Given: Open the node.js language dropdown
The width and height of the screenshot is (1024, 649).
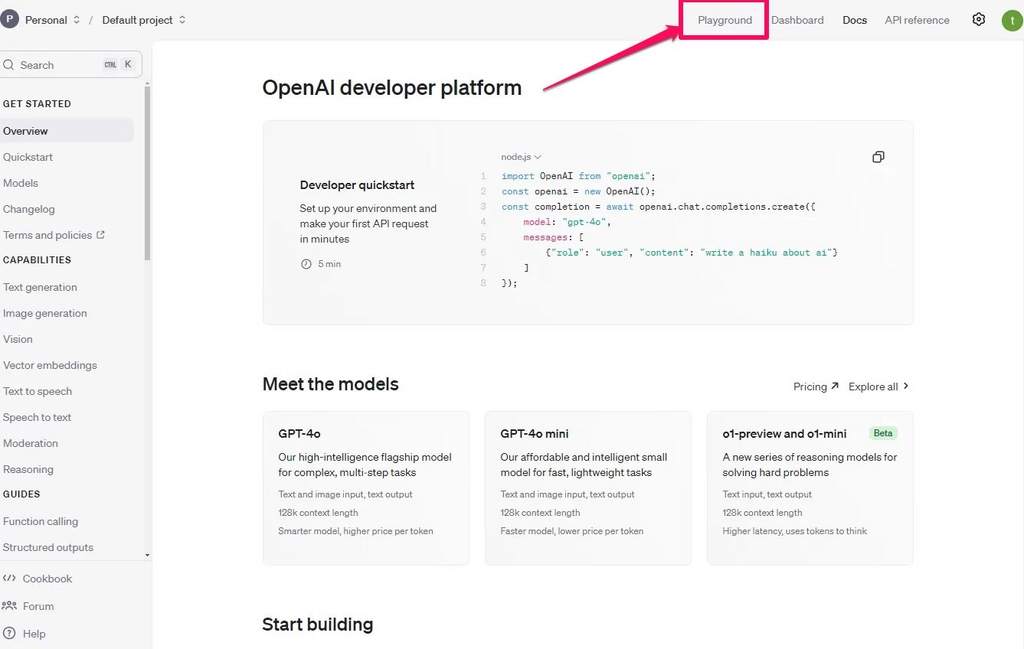Looking at the screenshot, I should tap(521, 157).
